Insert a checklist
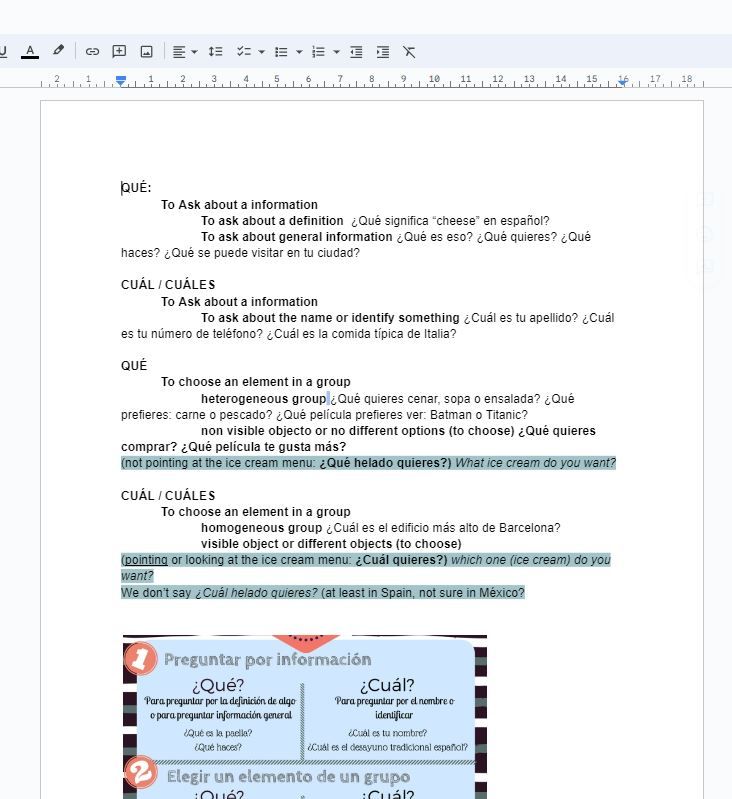Viewport: 732px width, 799px height. point(244,51)
